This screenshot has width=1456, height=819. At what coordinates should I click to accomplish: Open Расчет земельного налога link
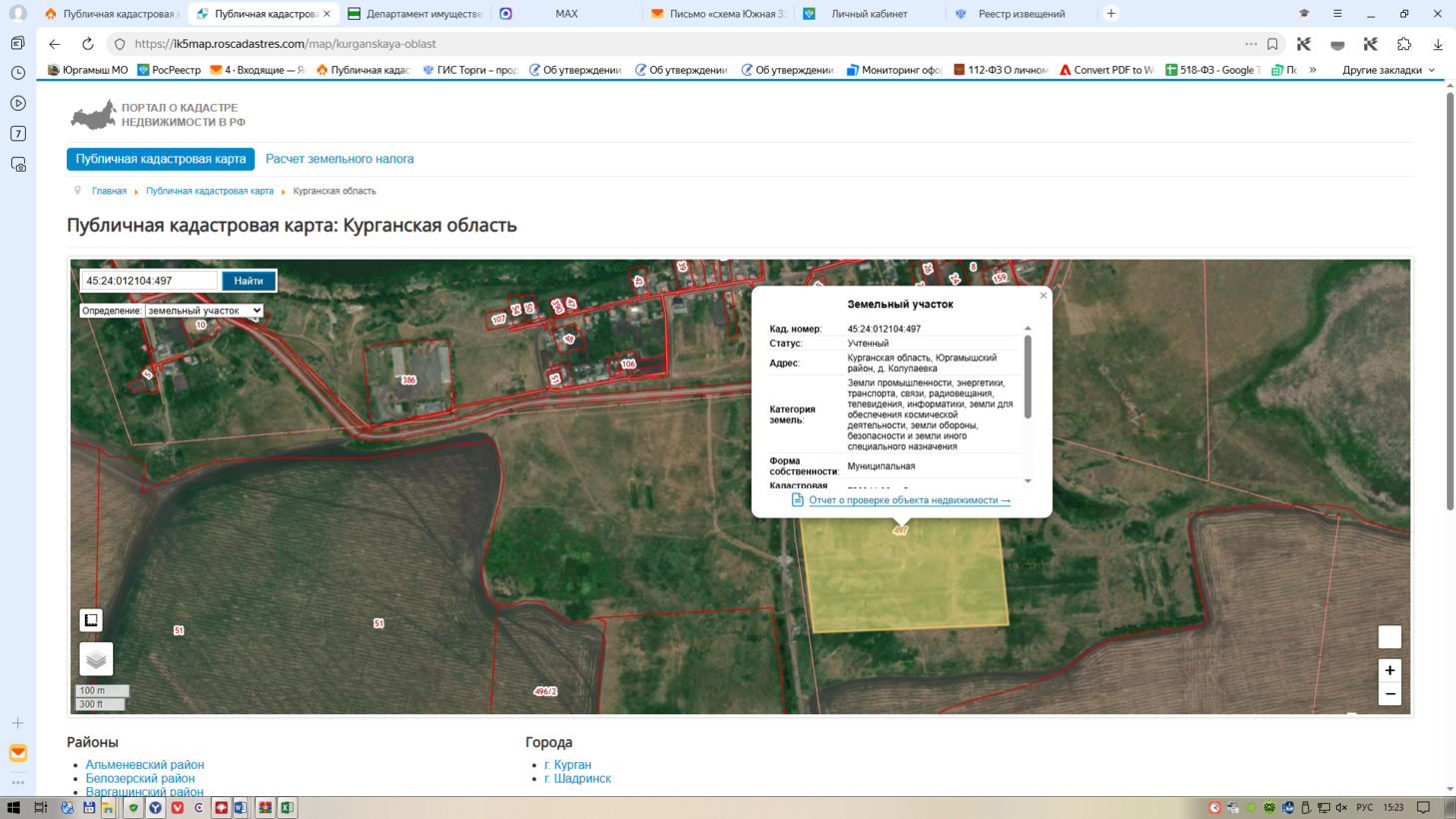[340, 159]
